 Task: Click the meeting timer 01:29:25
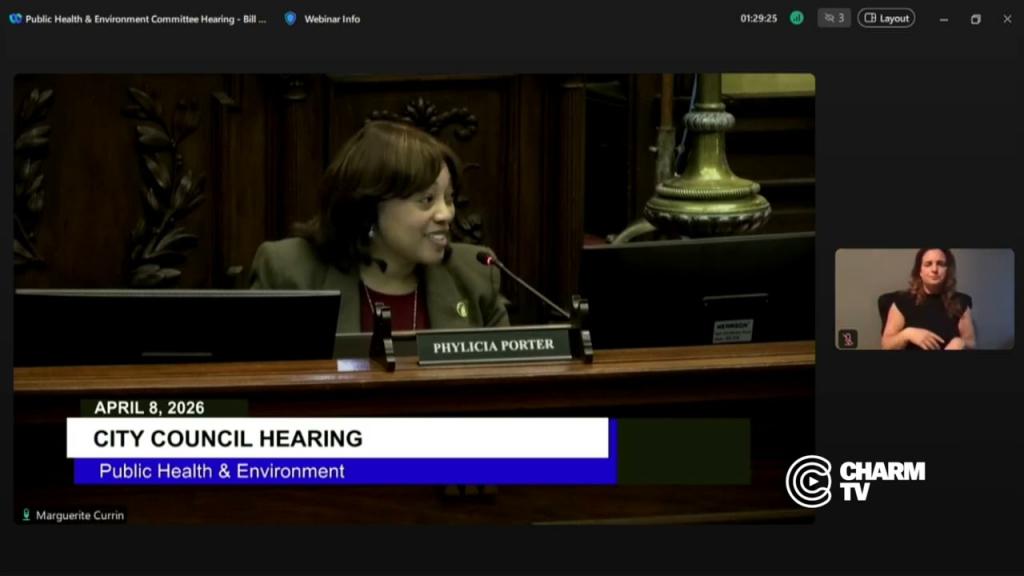click(x=758, y=18)
